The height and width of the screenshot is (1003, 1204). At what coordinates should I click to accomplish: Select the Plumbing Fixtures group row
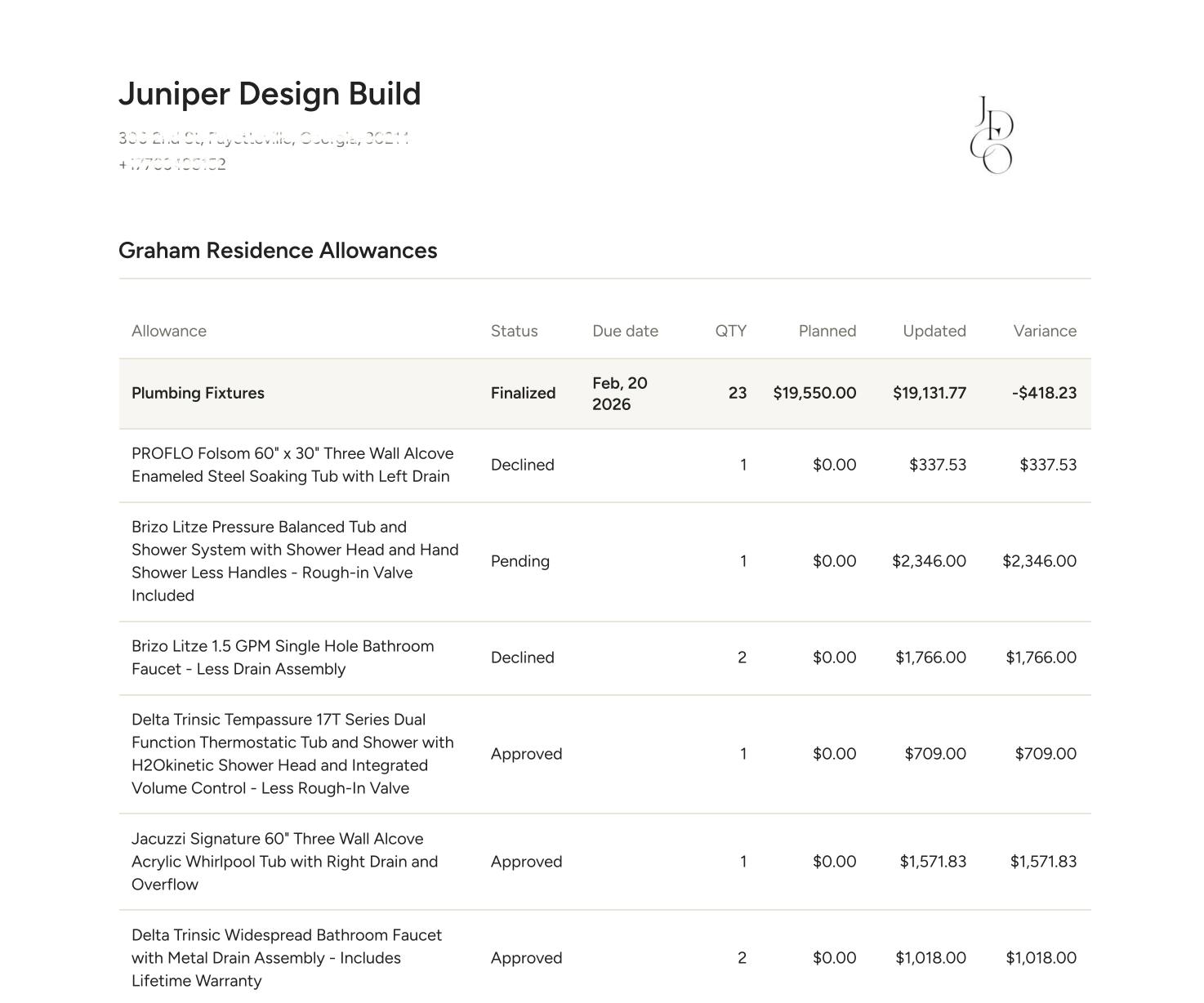pyautogui.click(x=604, y=394)
